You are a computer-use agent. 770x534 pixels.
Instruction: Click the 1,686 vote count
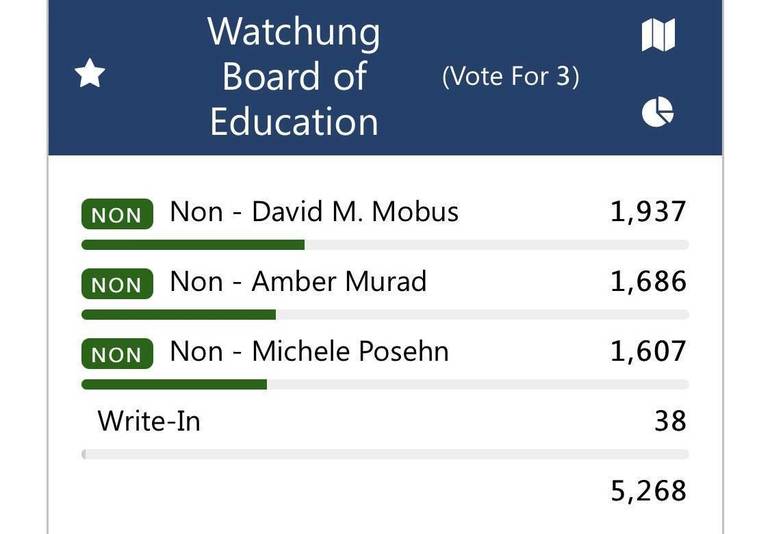point(648,282)
